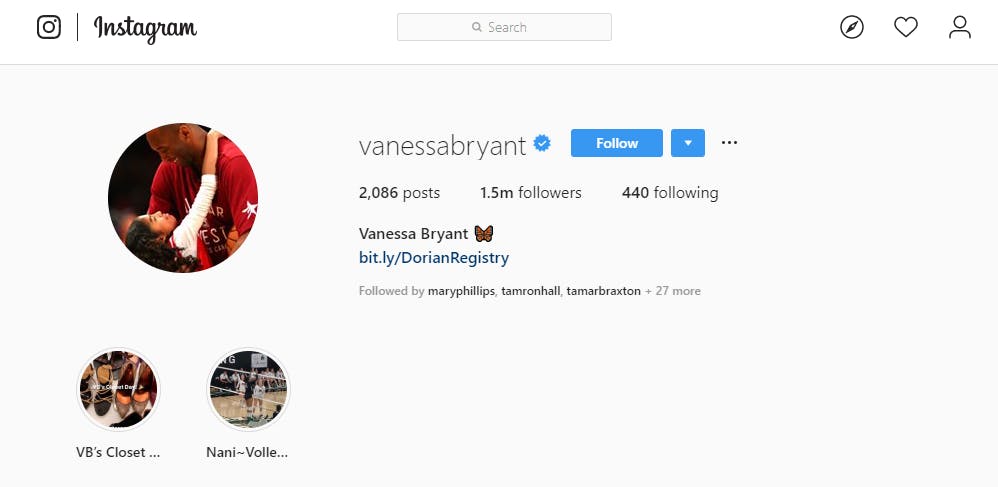This screenshot has height=487, width=998.
Task: Open the Nani~Volle... highlight story
Action: click(x=248, y=389)
